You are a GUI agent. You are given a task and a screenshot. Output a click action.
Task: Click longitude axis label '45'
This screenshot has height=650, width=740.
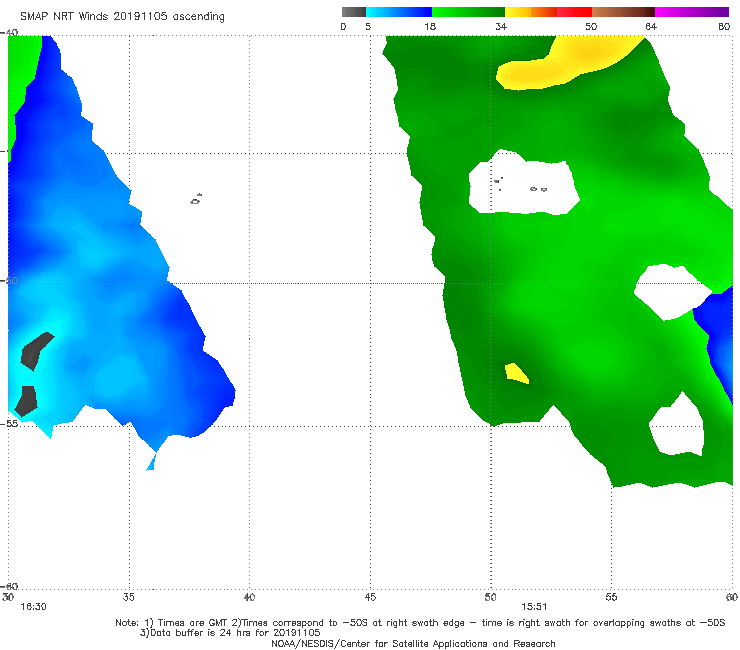point(370,597)
